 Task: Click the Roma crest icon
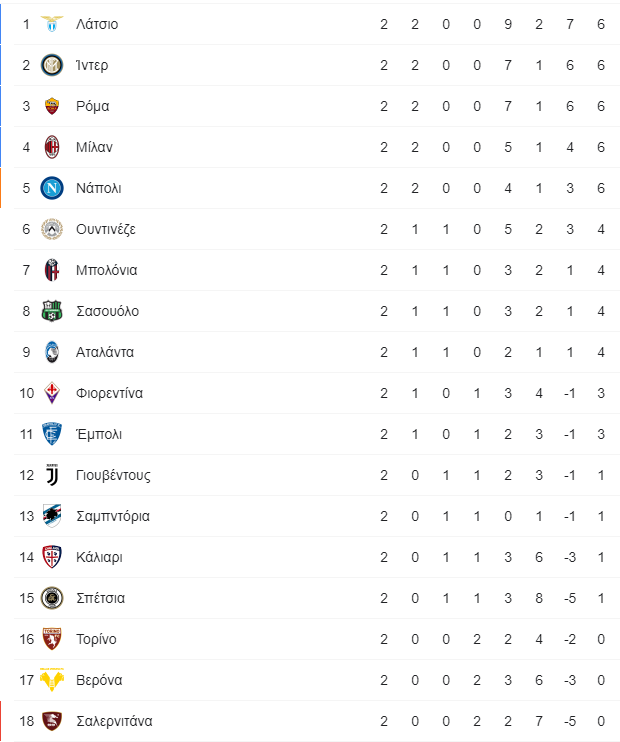tap(52, 106)
